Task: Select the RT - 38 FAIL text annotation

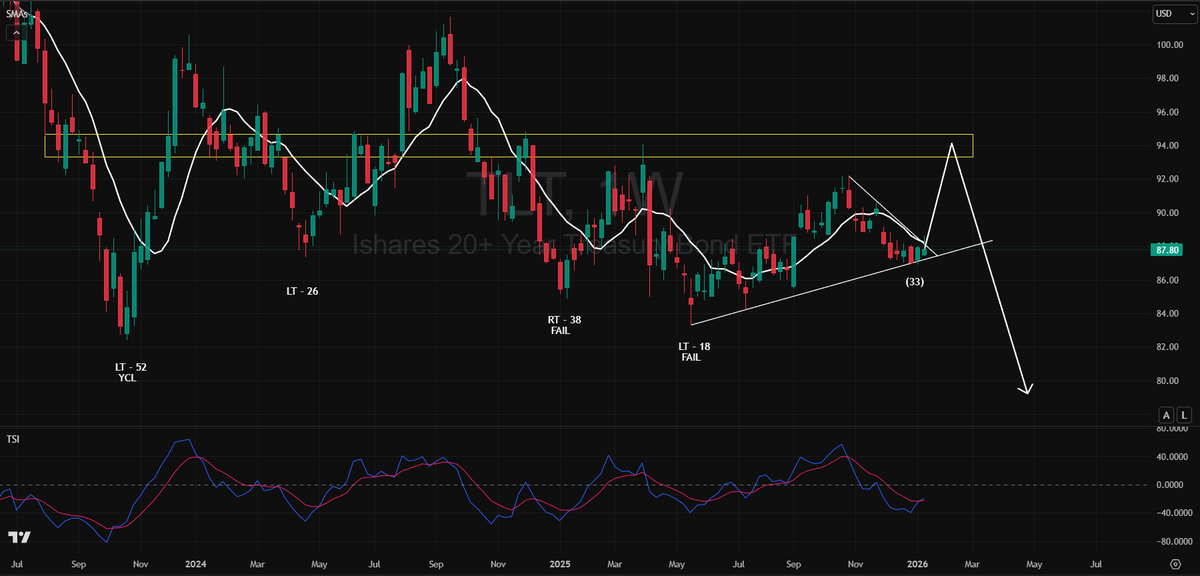Action: click(x=563, y=325)
